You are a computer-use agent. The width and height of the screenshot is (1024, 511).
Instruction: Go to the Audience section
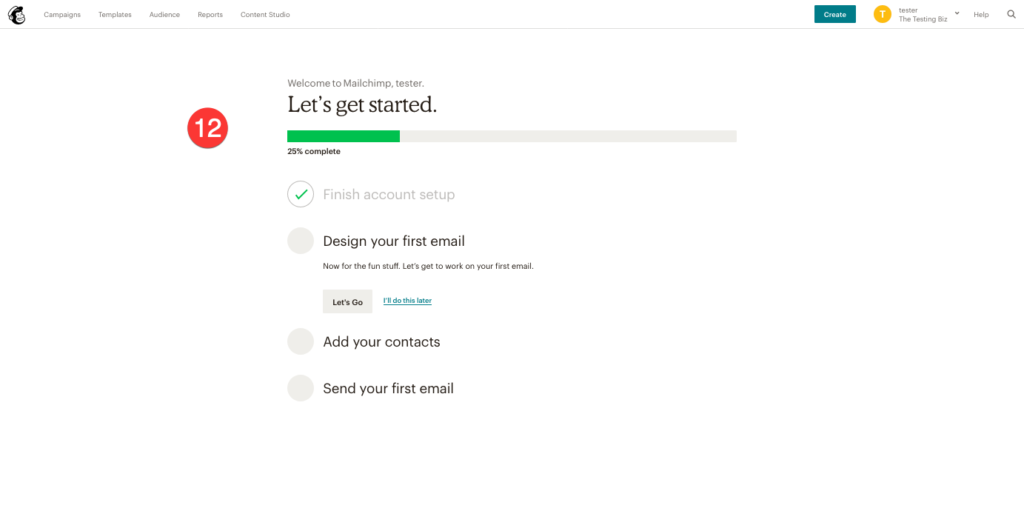[164, 15]
